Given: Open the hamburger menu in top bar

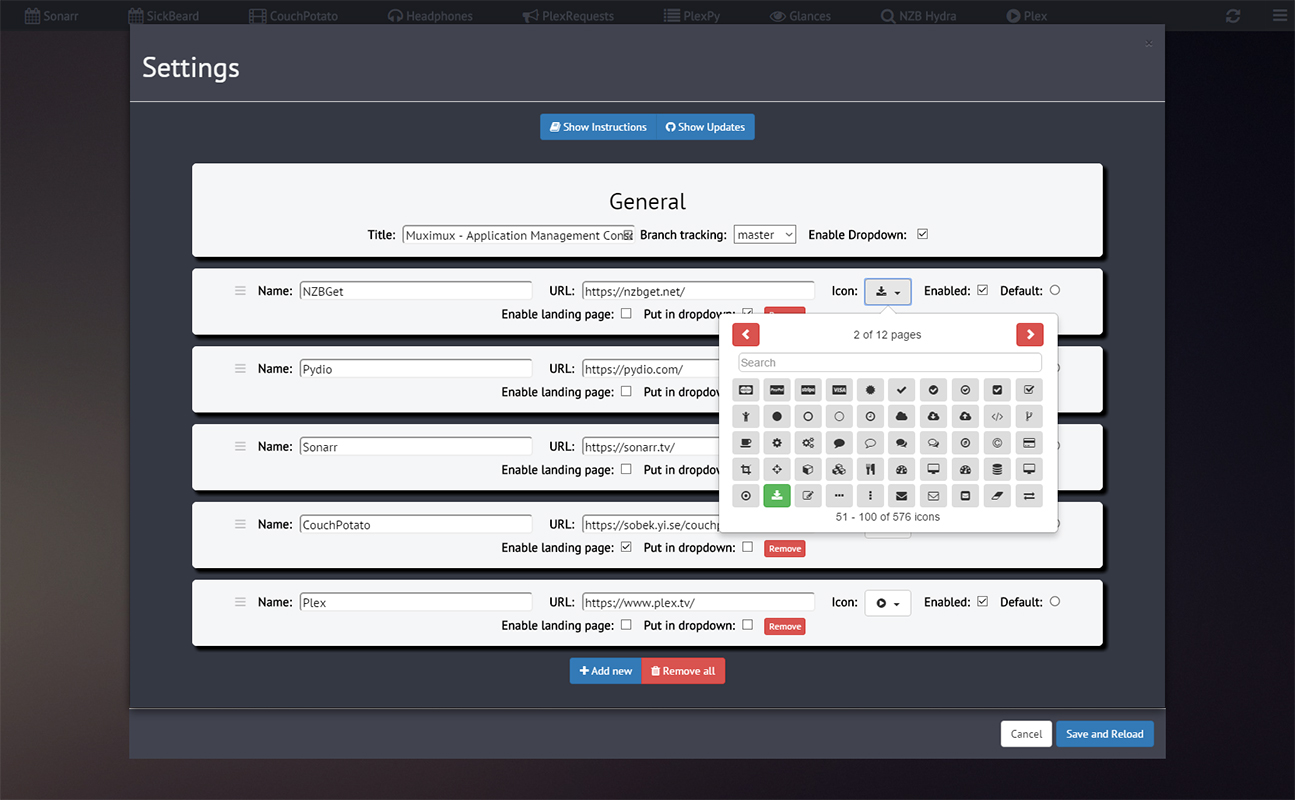Looking at the screenshot, I should pyautogui.click(x=1280, y=16).
